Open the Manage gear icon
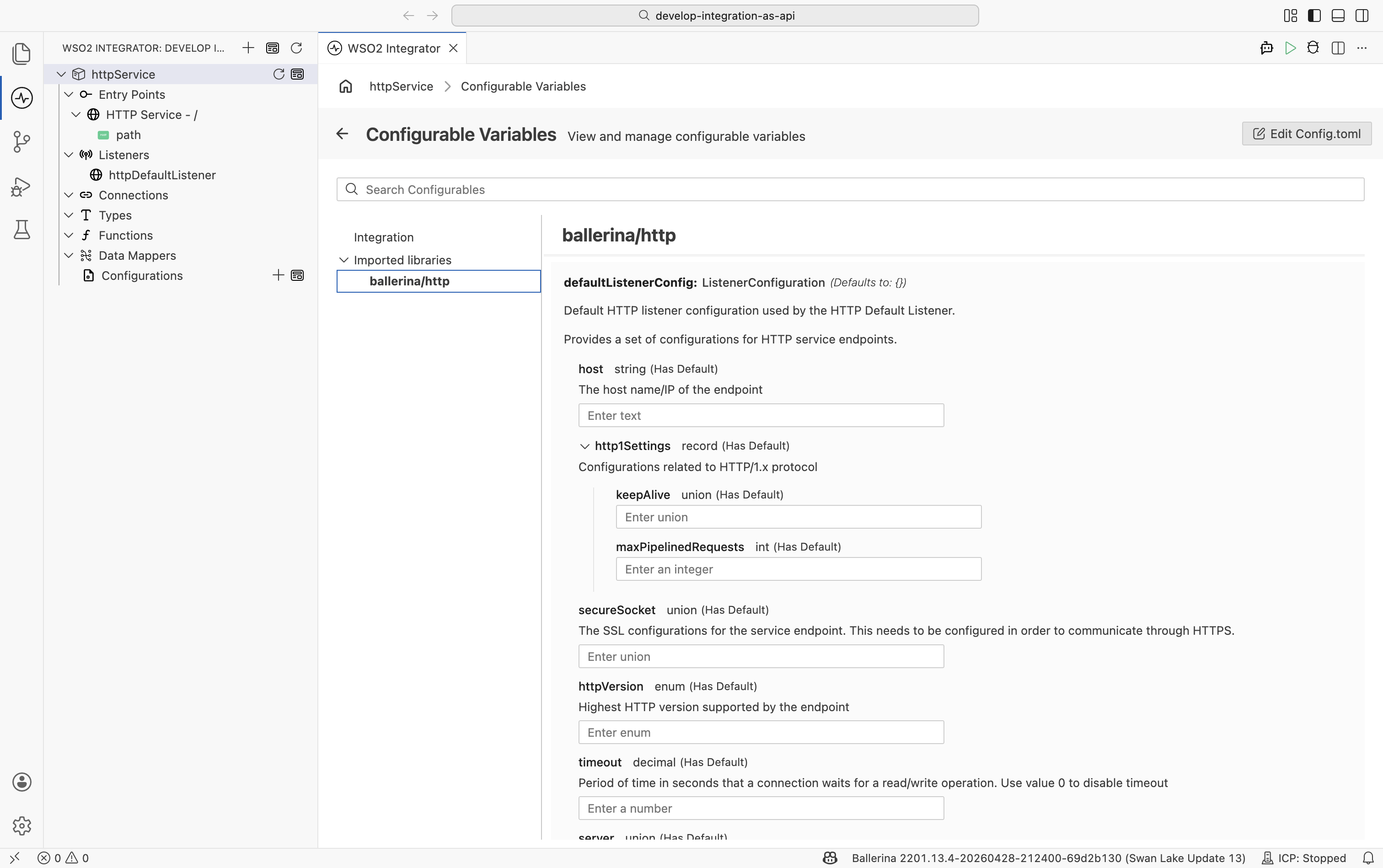Screen dimensions: 1383x868 21,825
